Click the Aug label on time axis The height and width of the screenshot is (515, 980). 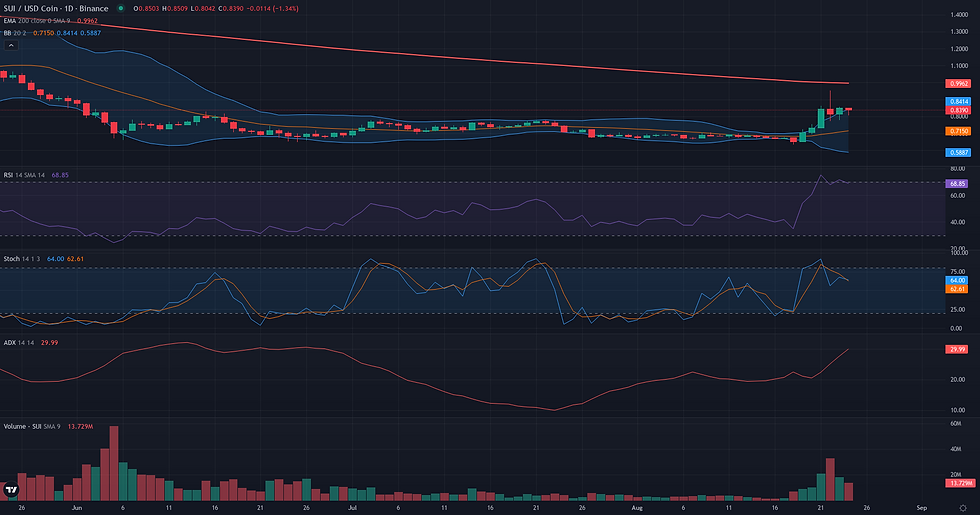637,508
